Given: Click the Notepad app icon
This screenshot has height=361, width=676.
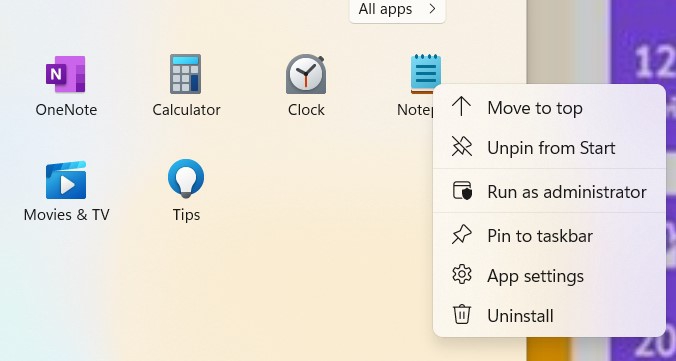Looking at the screenshot, I should [426, 74].
